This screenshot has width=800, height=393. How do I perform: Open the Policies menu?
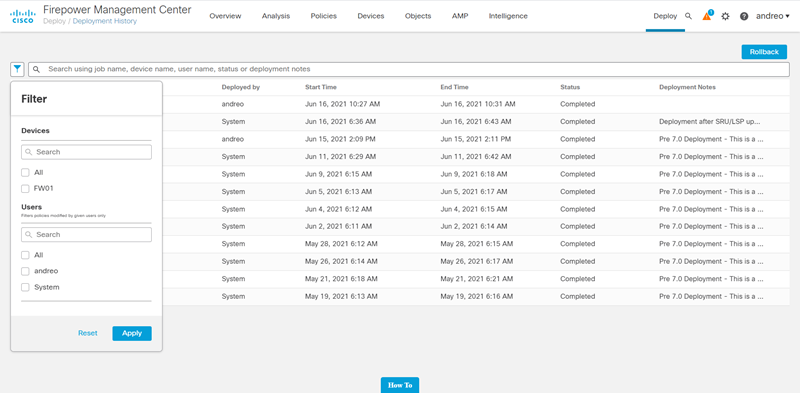pyautogui.click(x=323, y=16)
